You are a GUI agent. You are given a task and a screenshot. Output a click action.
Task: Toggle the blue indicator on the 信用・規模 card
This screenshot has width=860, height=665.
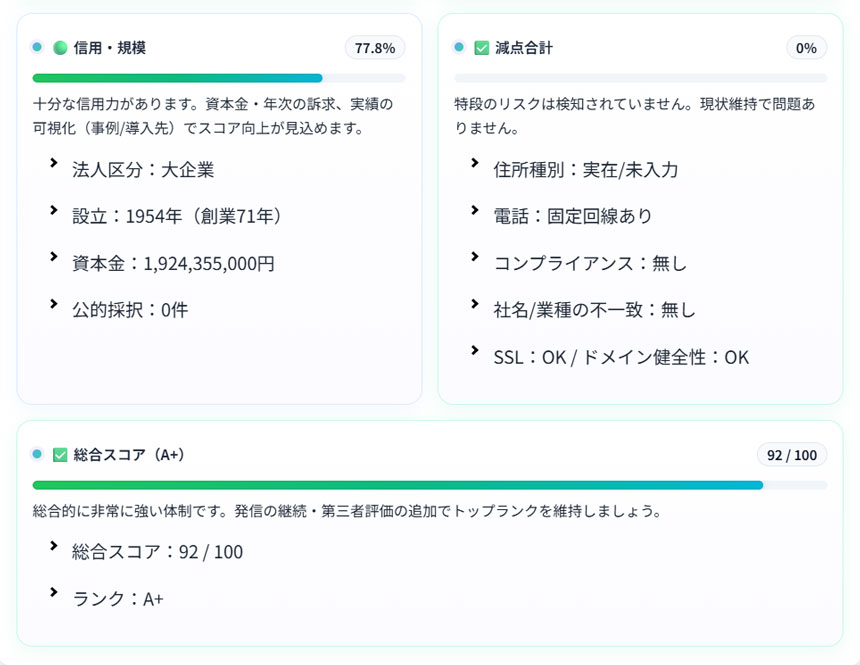point(36,46)
